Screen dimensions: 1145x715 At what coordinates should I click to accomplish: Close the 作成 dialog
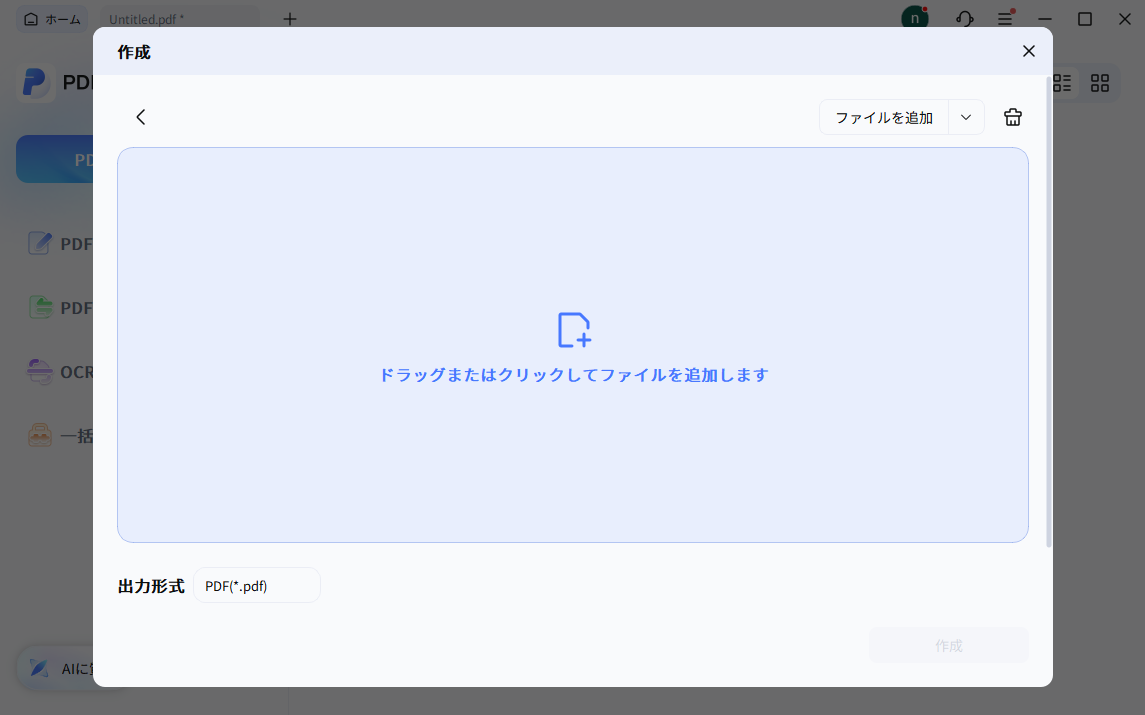[x=1028, y=51]
